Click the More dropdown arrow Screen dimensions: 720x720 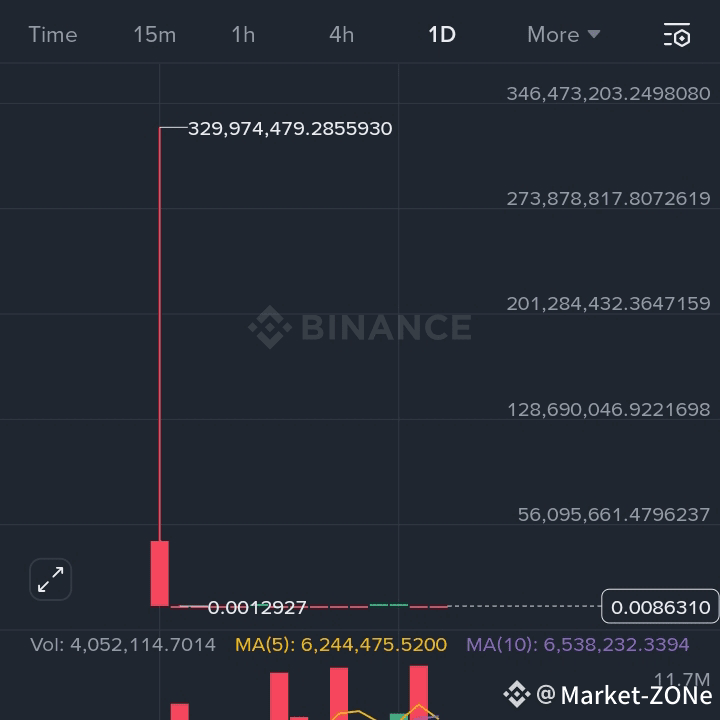click(594, 34)
